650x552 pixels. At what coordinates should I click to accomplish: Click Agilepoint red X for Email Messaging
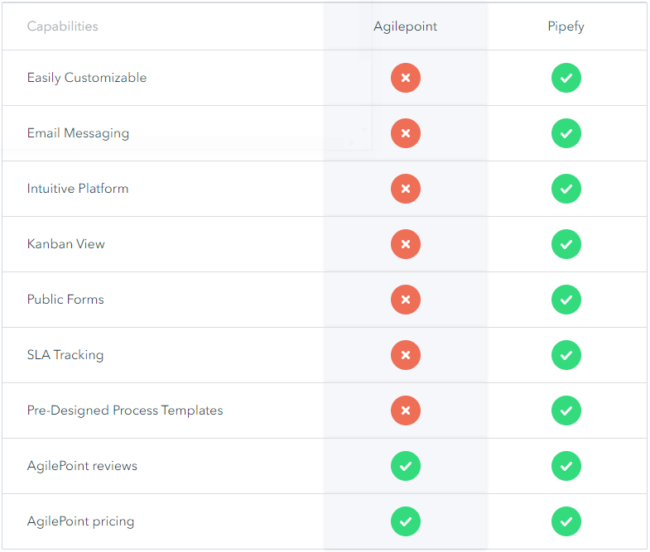(405, 133)
